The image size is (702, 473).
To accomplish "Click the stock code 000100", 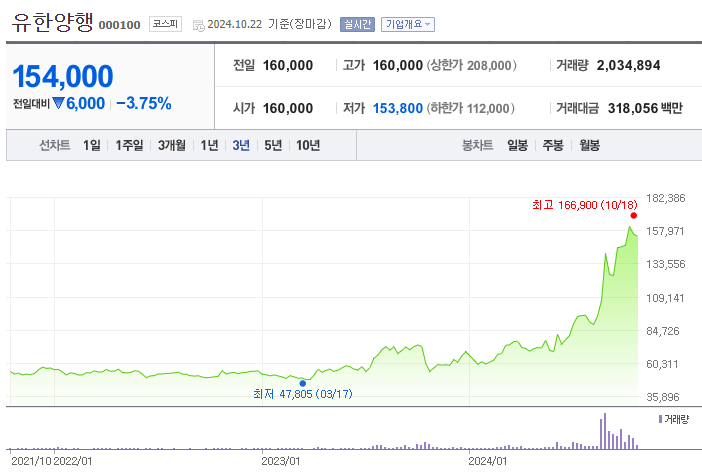I will click(120, 25).
